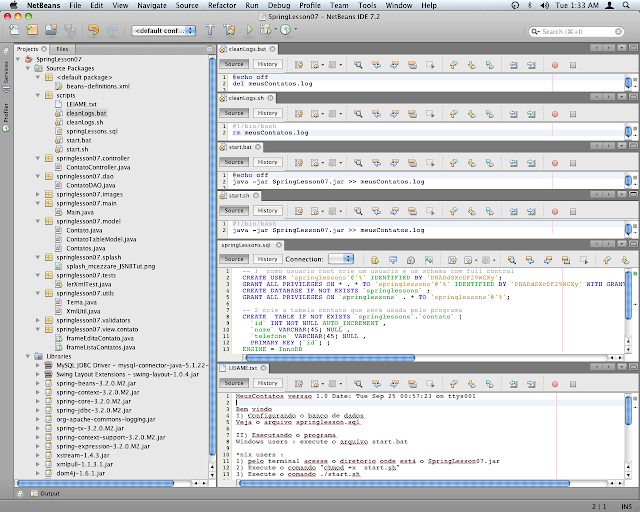This screenshot has height=512, width=640.
Task: Select Main.java in the project tree
Action: click(x=78, y=212)
